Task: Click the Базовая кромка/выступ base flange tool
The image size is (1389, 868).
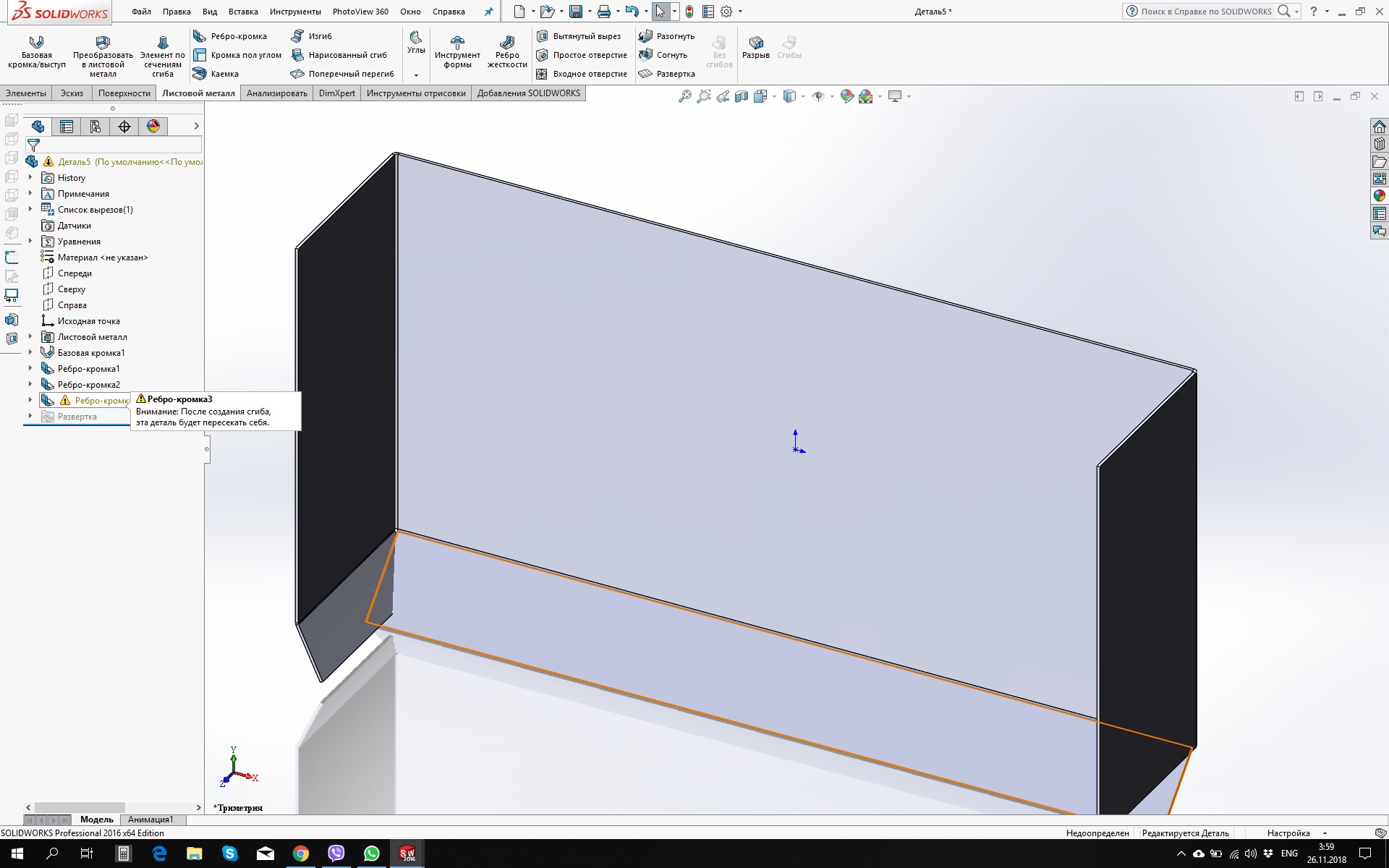Action: click(x=37, y=51)
